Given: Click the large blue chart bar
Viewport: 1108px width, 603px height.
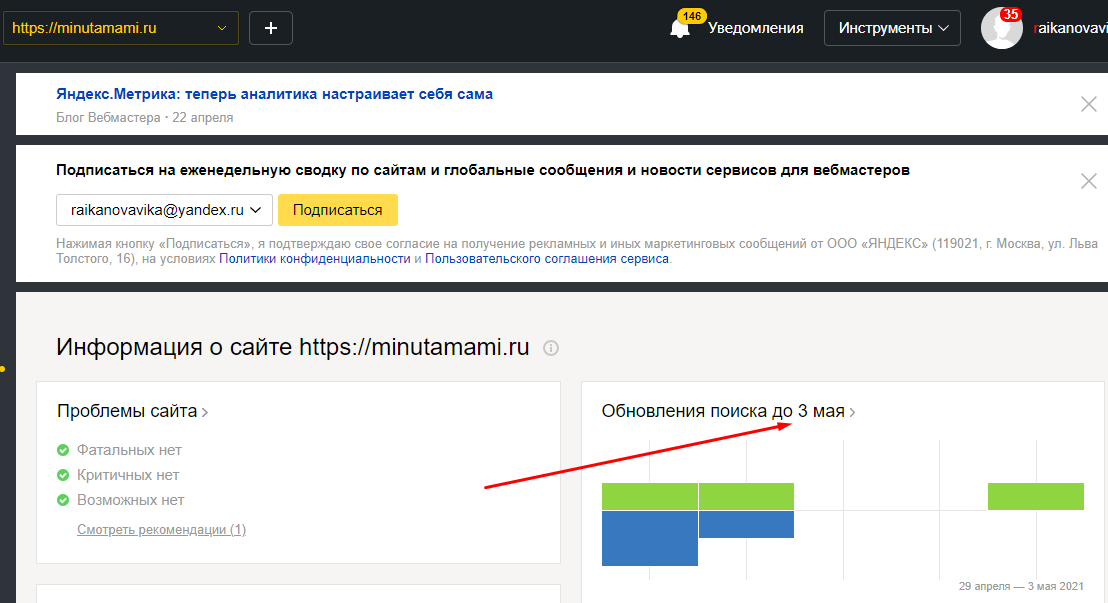Looking at the screenshot, I should [649, 538].
